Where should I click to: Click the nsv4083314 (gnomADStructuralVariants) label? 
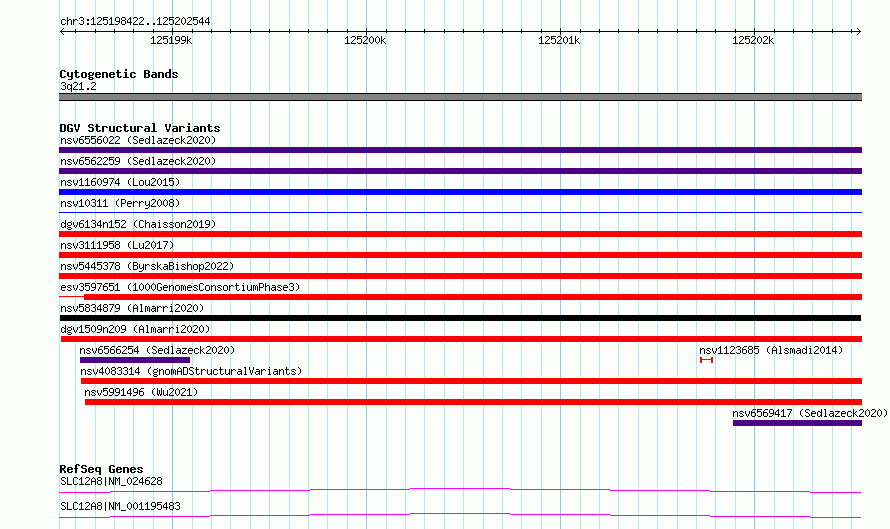pyautogui.click(x=191, y=371)
